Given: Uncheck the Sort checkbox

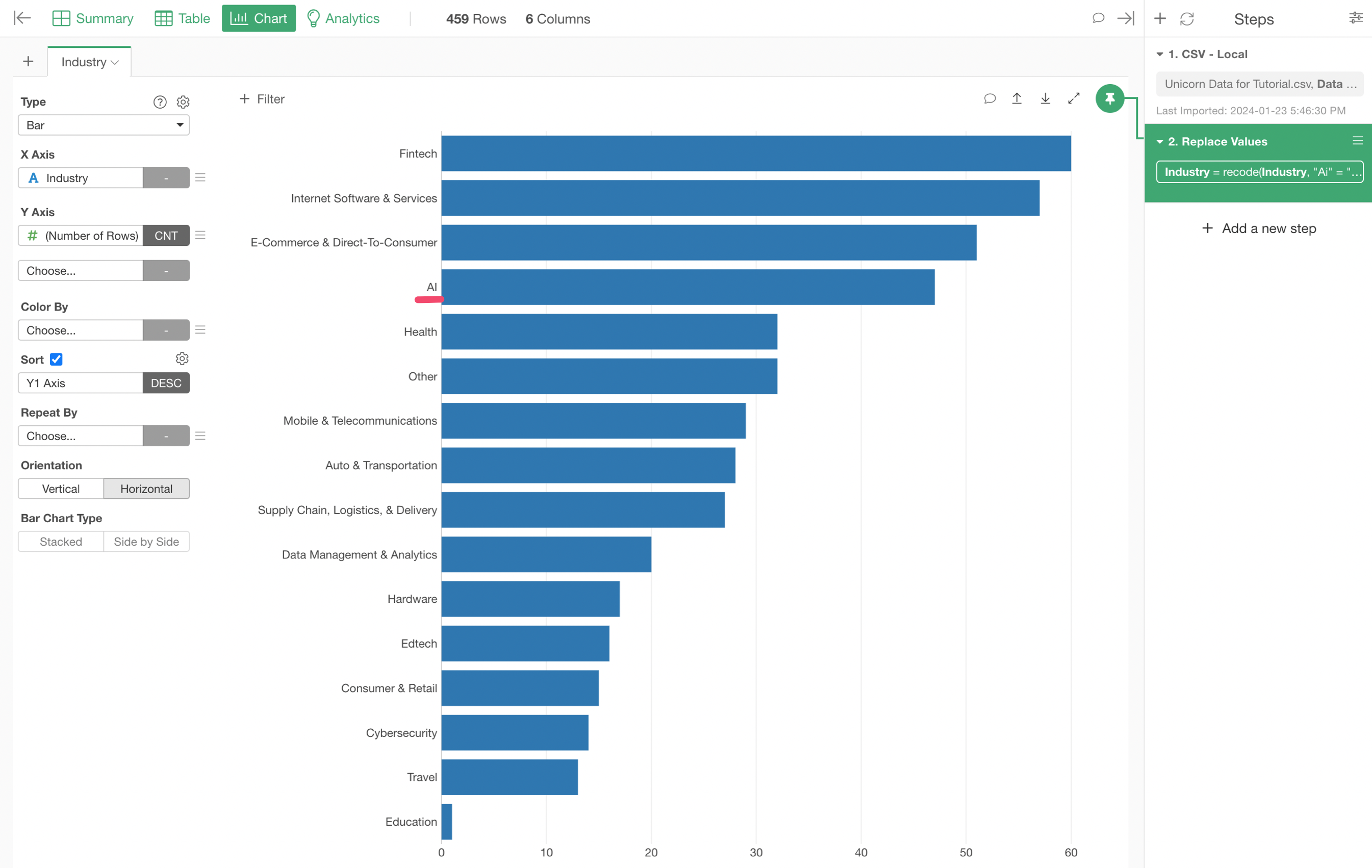Looking at the screenshot, I should [56, 360].
